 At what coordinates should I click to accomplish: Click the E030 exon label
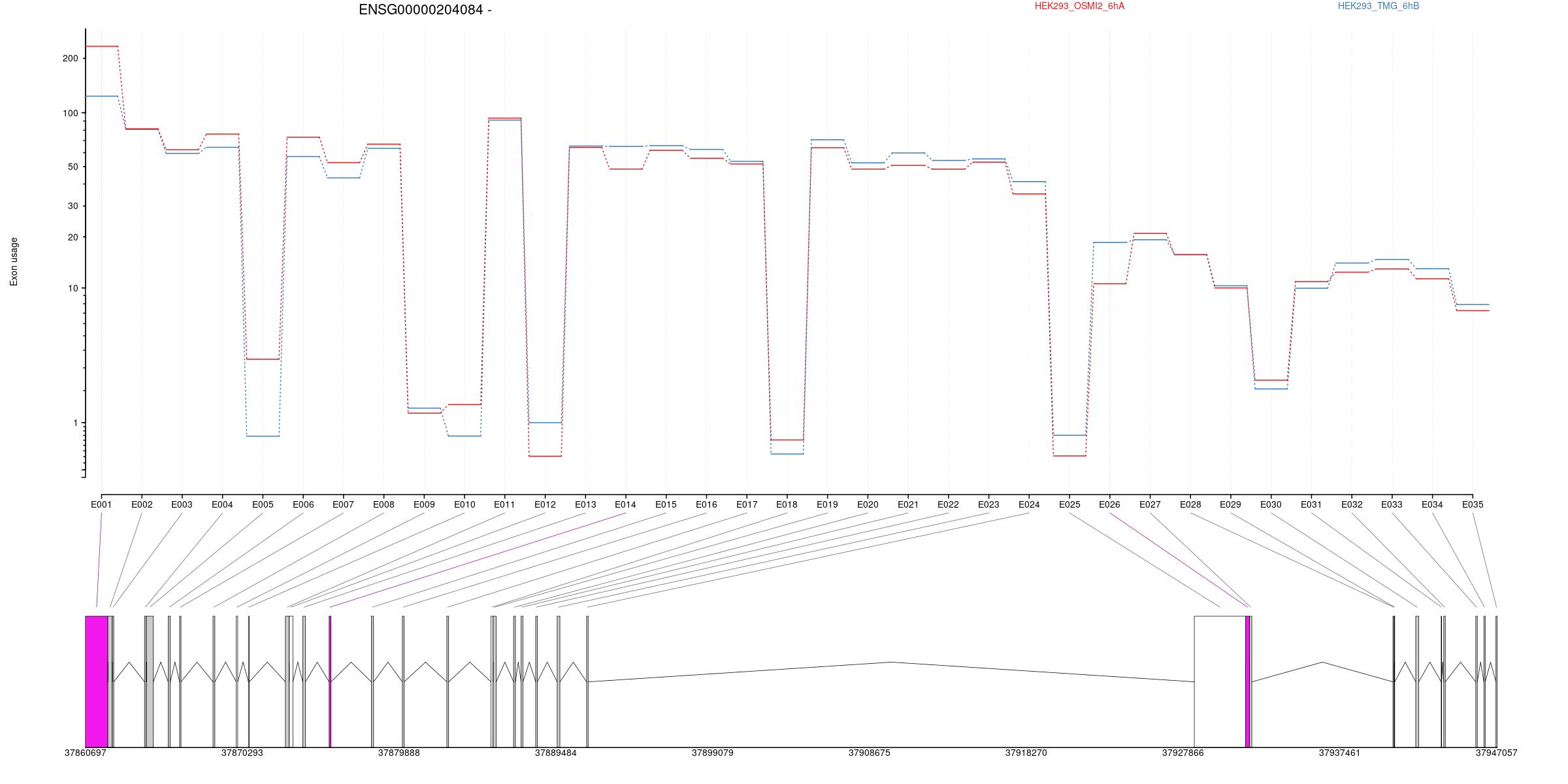click(x=1271, y=504)
